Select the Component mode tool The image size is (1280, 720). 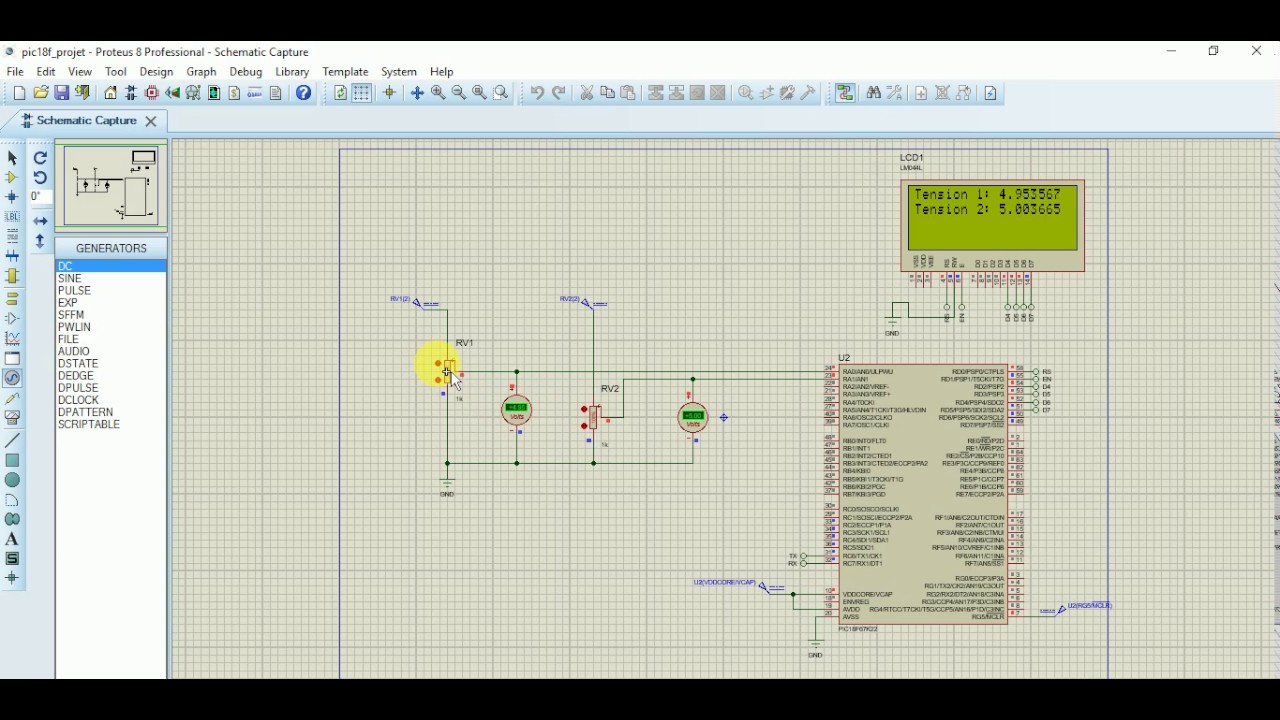click(12, 177)
